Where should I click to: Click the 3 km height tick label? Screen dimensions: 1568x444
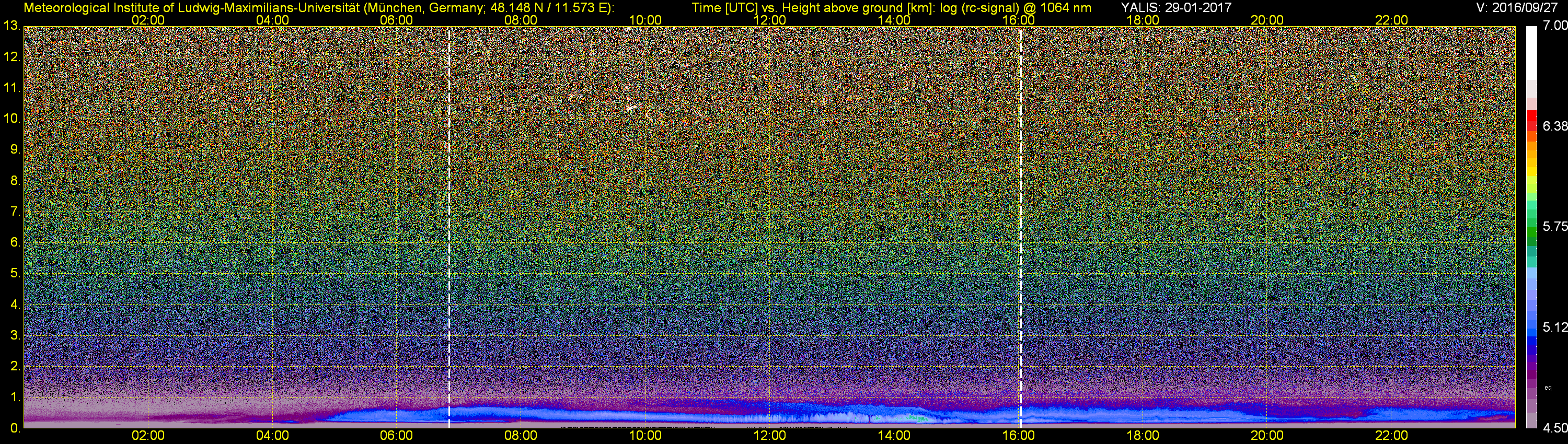pos(15,336)
